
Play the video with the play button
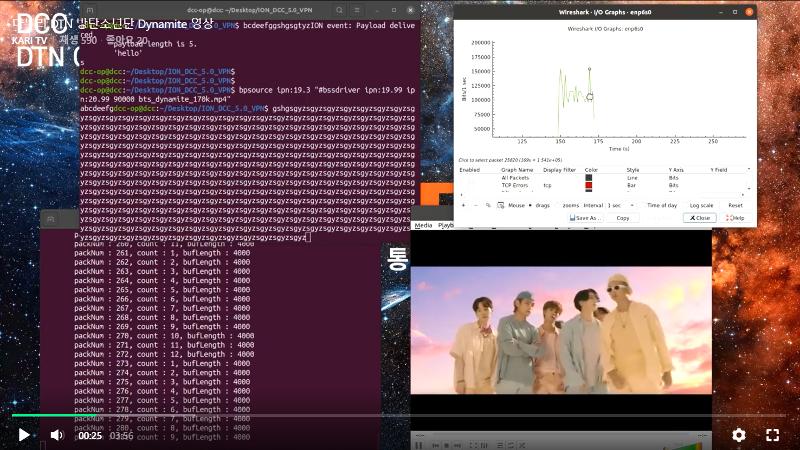[23, 435]
